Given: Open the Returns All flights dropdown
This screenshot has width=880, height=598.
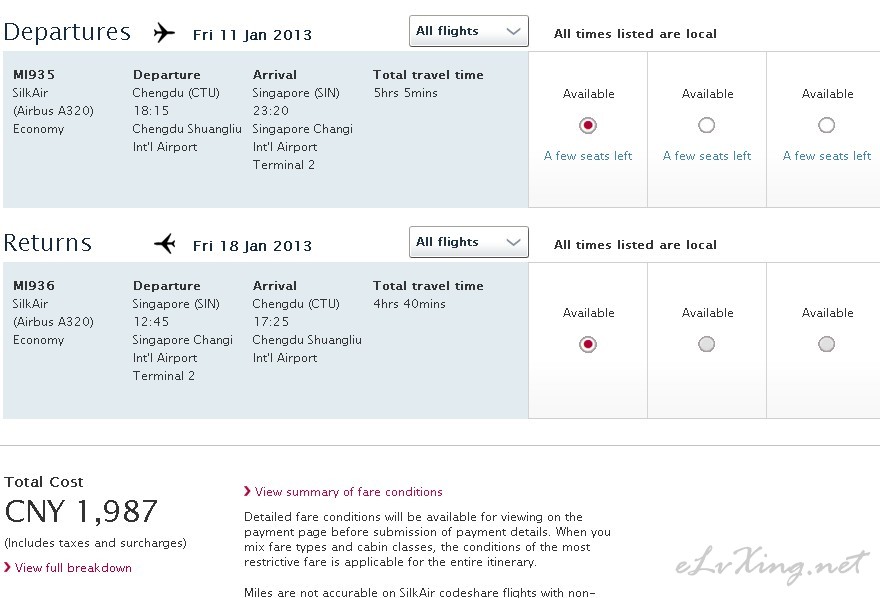Looking at the screenshot, I should point(469,242).
